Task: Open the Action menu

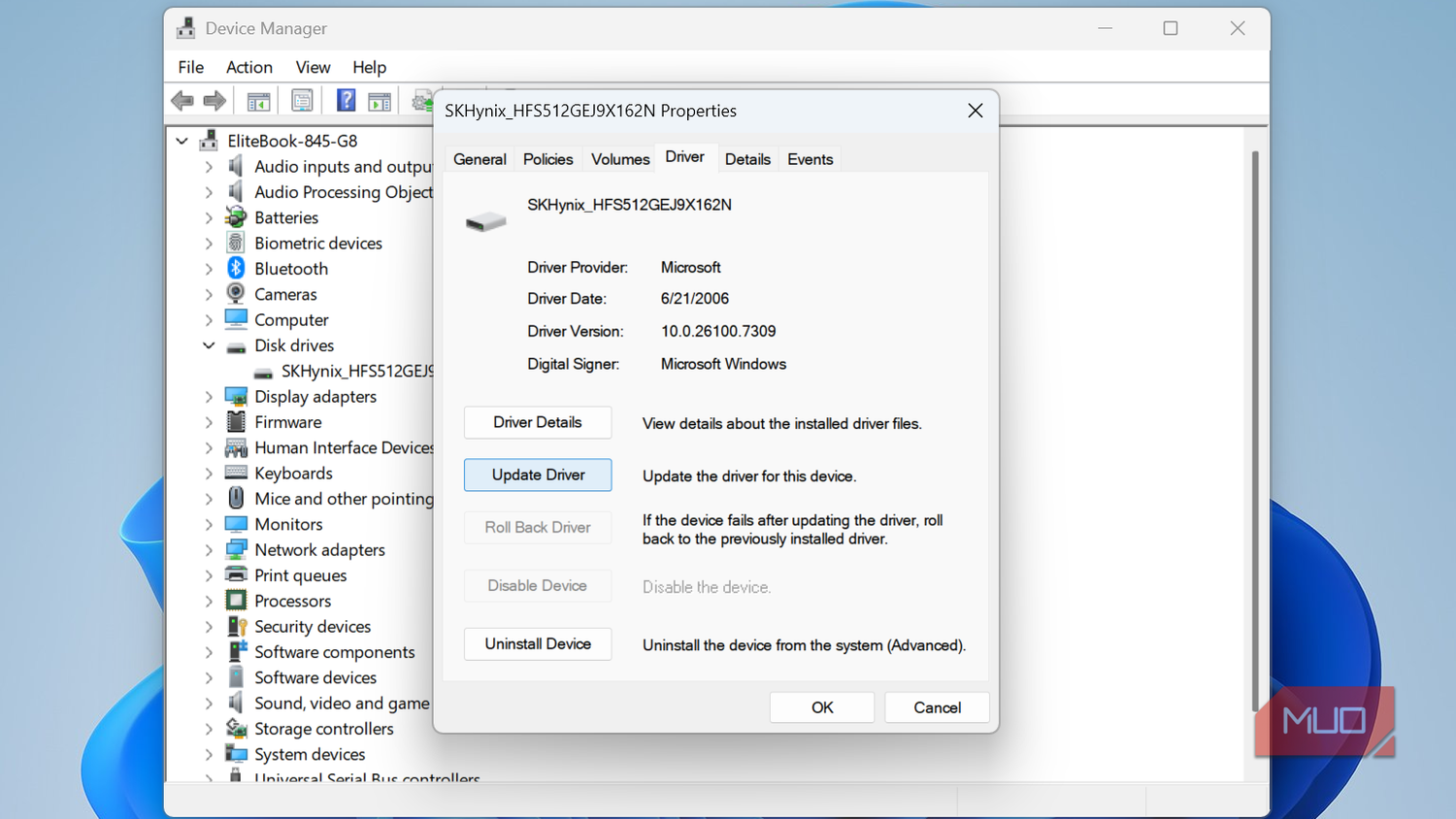Action: (x=249, y=67)
